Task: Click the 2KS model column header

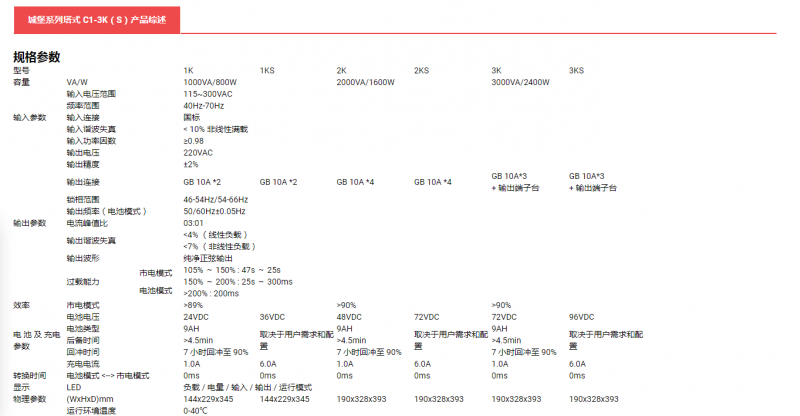Action: click(421, 70)
